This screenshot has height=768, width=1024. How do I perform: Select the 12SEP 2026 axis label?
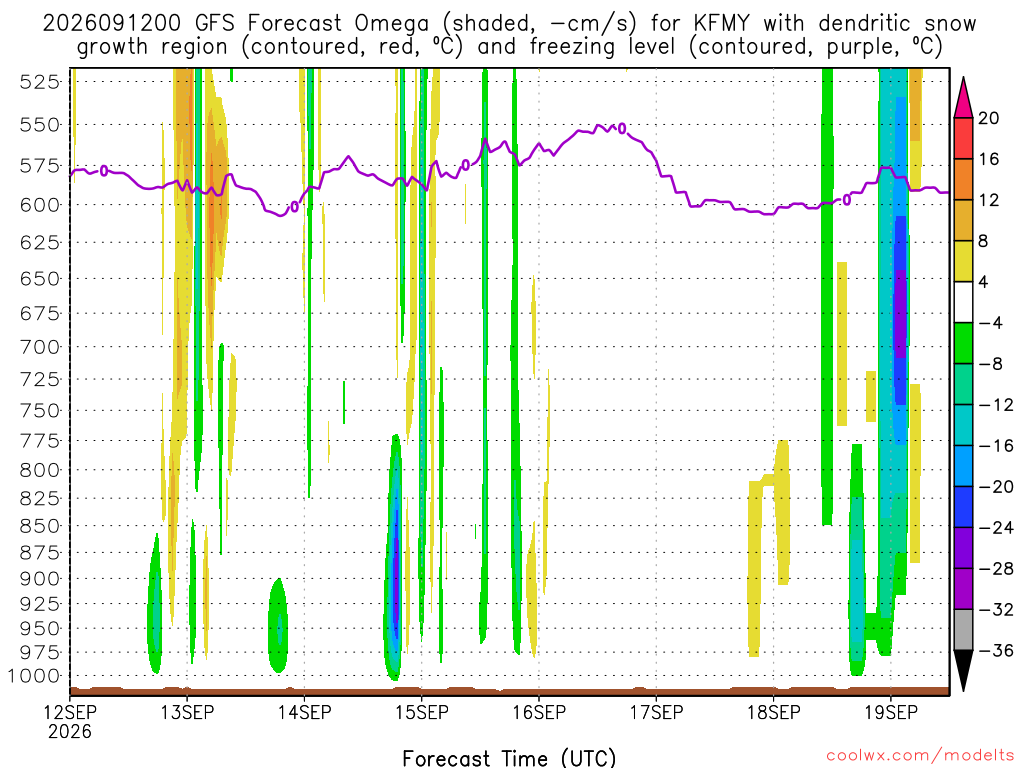pyautogui.click(x=70, y=722)
